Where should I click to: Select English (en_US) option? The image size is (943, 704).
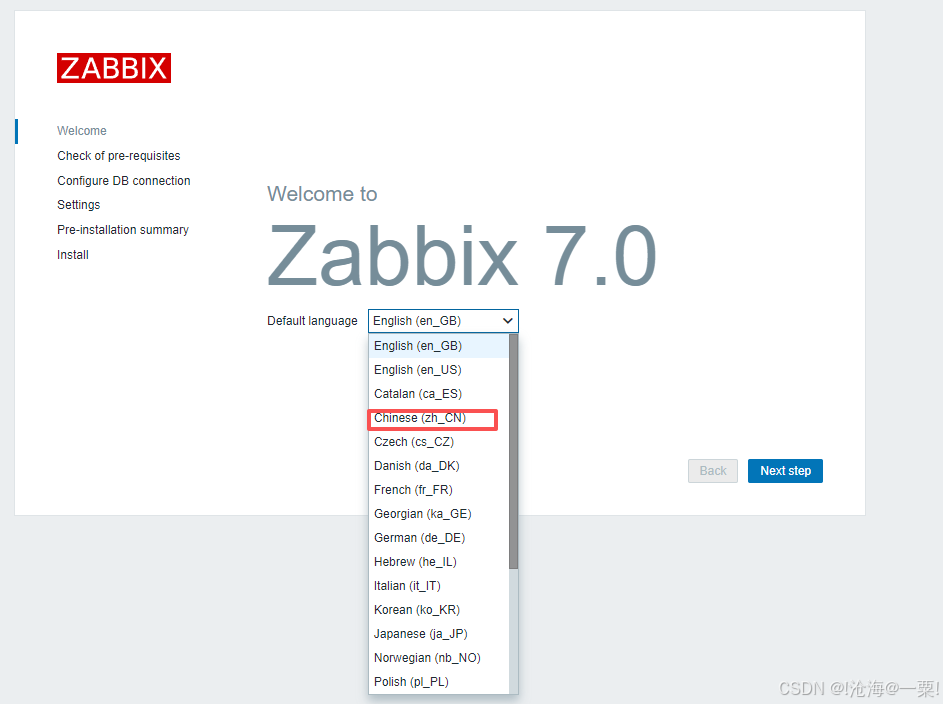(x=439, y=370)
